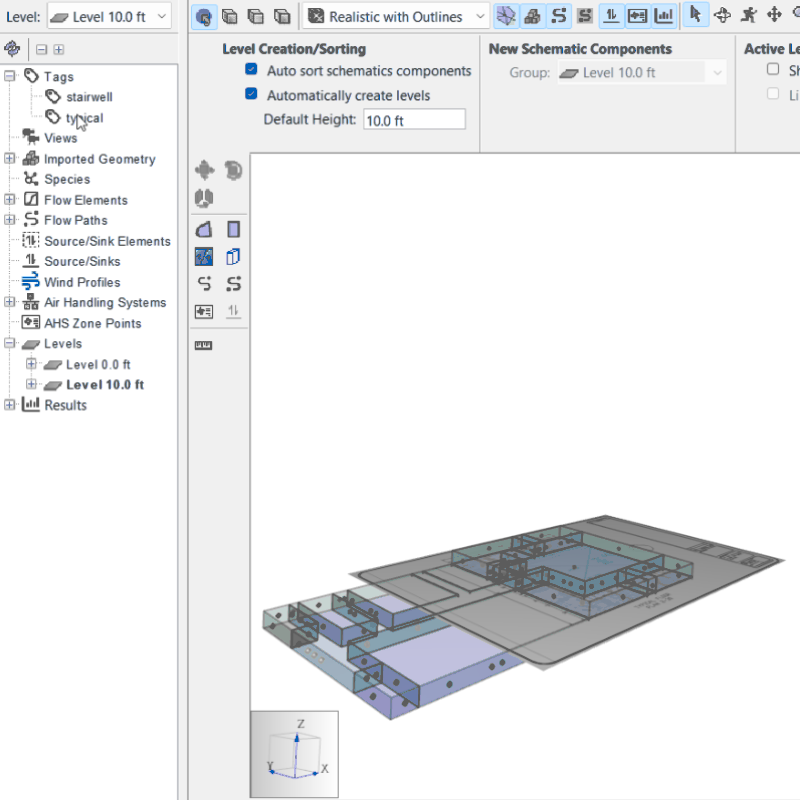Click the grayed-out mirror tool in the palette
The height and width of the screenshot is (800, 800).
(x=204, y=198)
